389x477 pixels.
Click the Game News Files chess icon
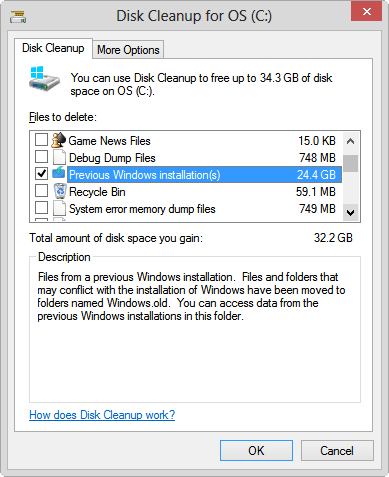pyautogui.click(x=59, y=140)
